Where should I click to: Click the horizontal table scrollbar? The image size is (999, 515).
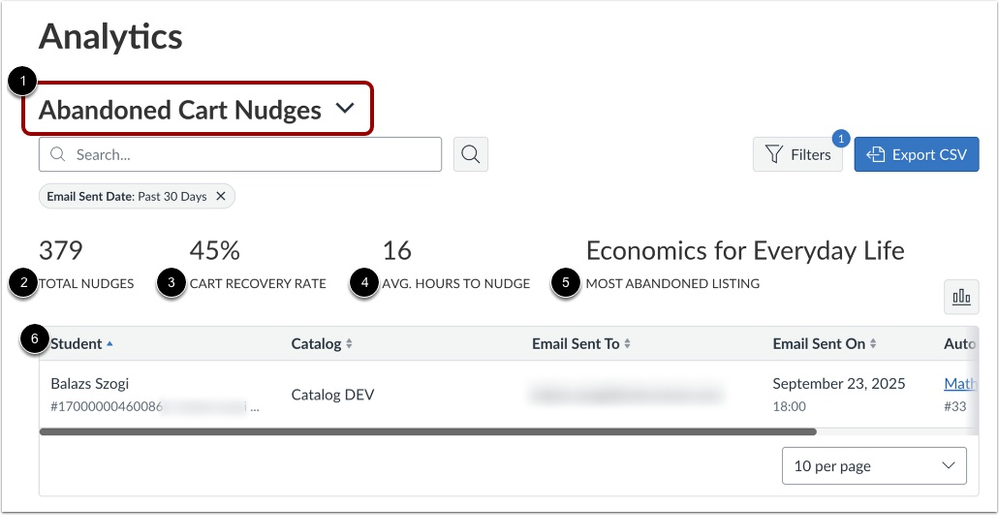coord(428,432)
